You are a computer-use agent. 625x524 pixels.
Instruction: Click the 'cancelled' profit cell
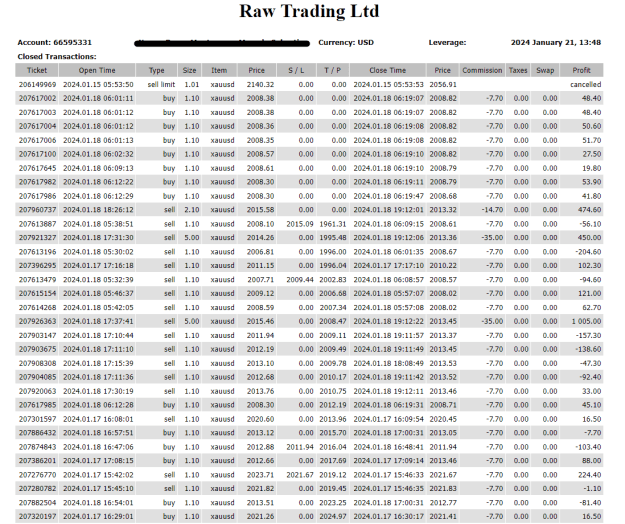tap(586, 84)
